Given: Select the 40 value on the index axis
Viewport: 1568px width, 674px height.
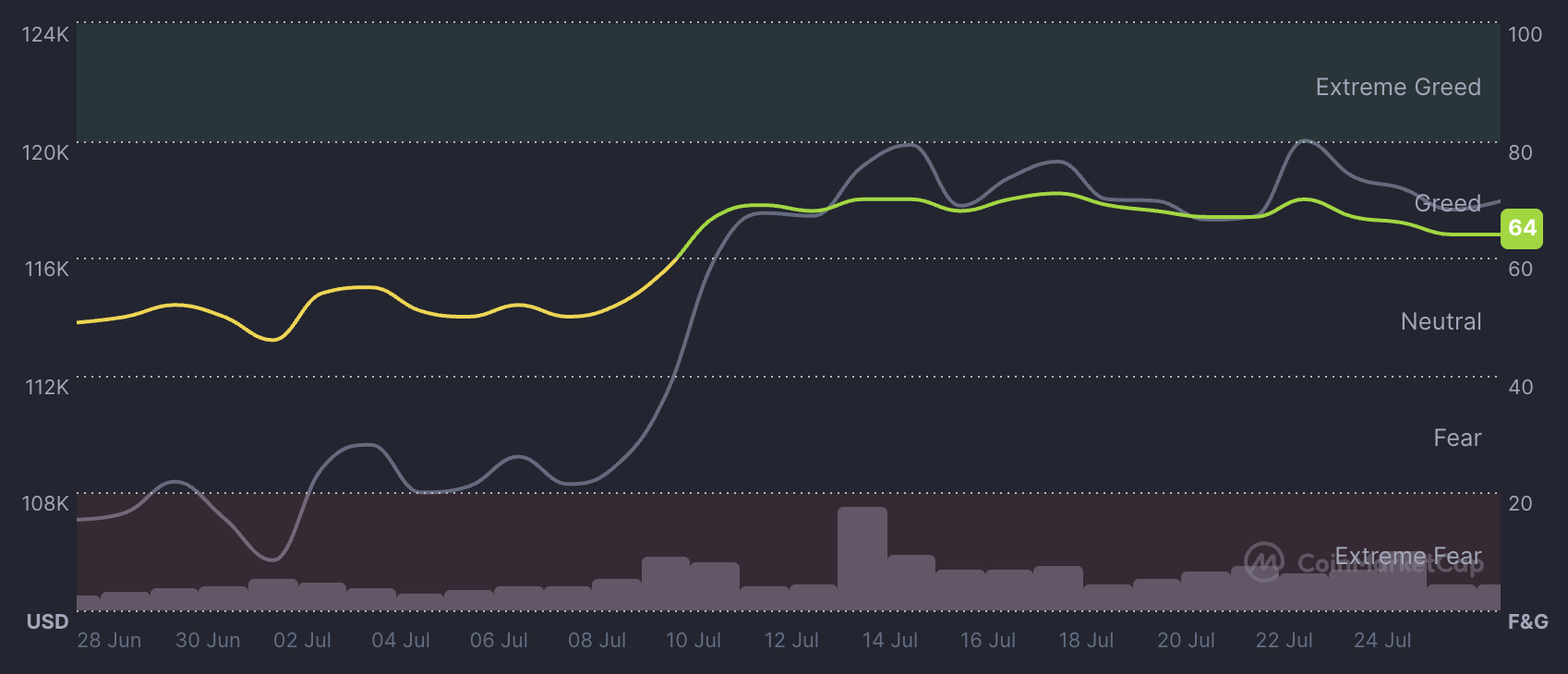Looking at the screenshot, I should coord(1520,387).
